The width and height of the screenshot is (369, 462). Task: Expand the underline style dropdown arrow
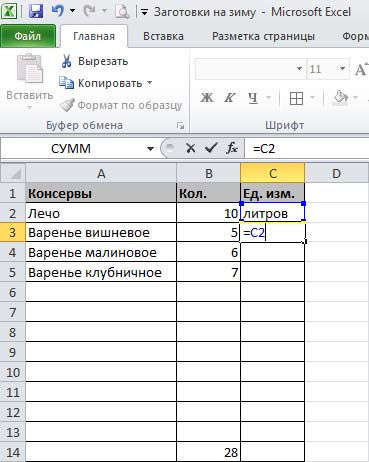tap(268, 98)
